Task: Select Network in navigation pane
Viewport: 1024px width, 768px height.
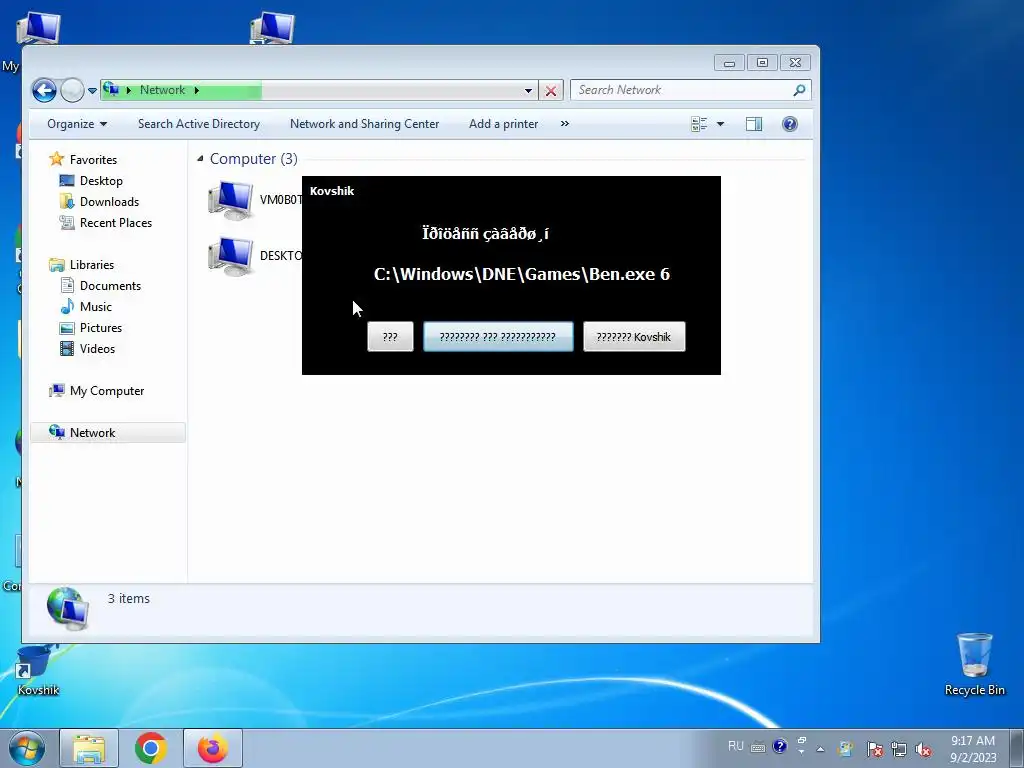Action: [x=108, y=432]
